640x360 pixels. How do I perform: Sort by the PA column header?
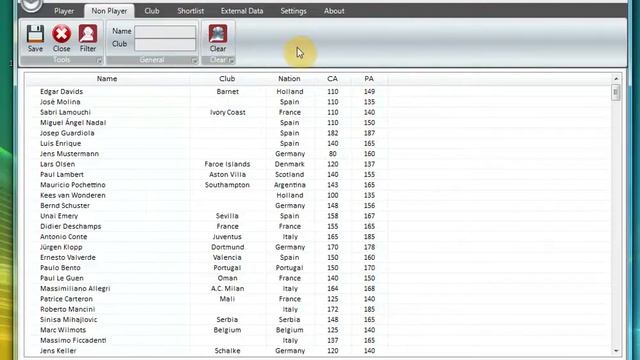pos(369,79)
